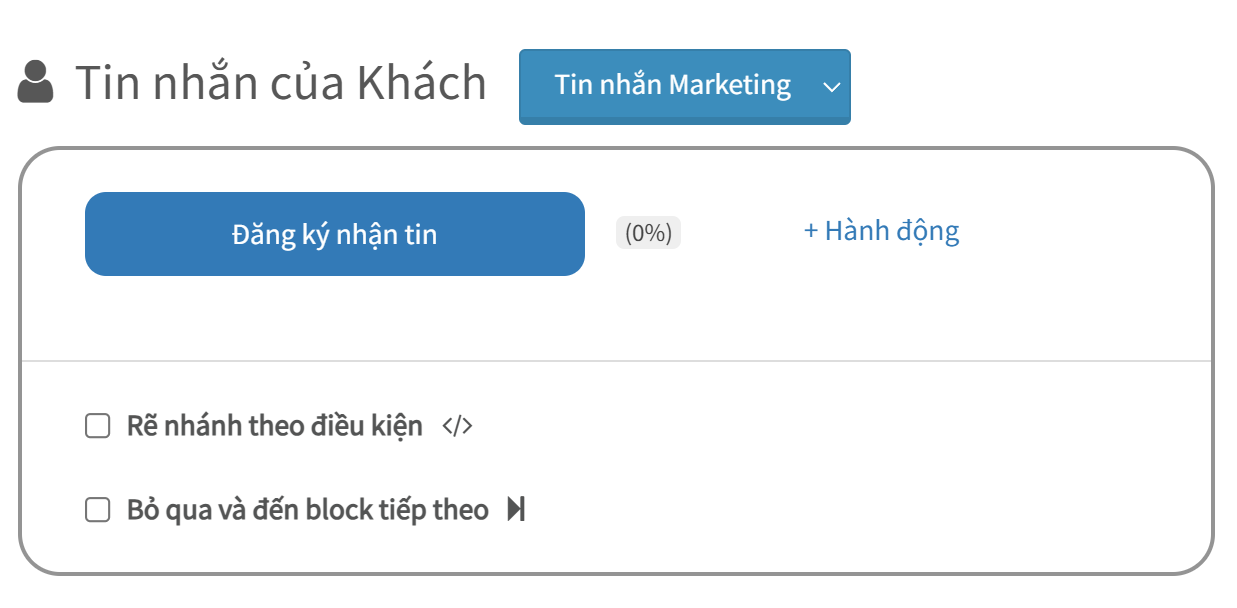Viewport: 1237px width, 608px height.
Task: Click the Tin nhắn của Khách heading
Action: click(x=281, y=83)
